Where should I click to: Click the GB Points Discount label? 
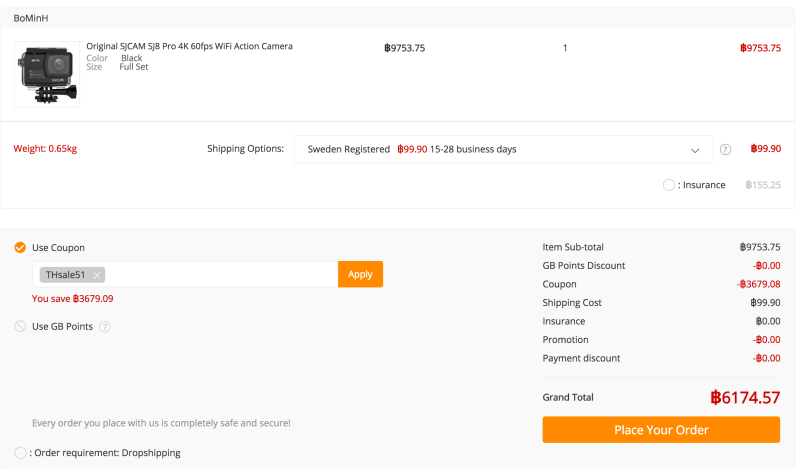[x=584, y=265]
